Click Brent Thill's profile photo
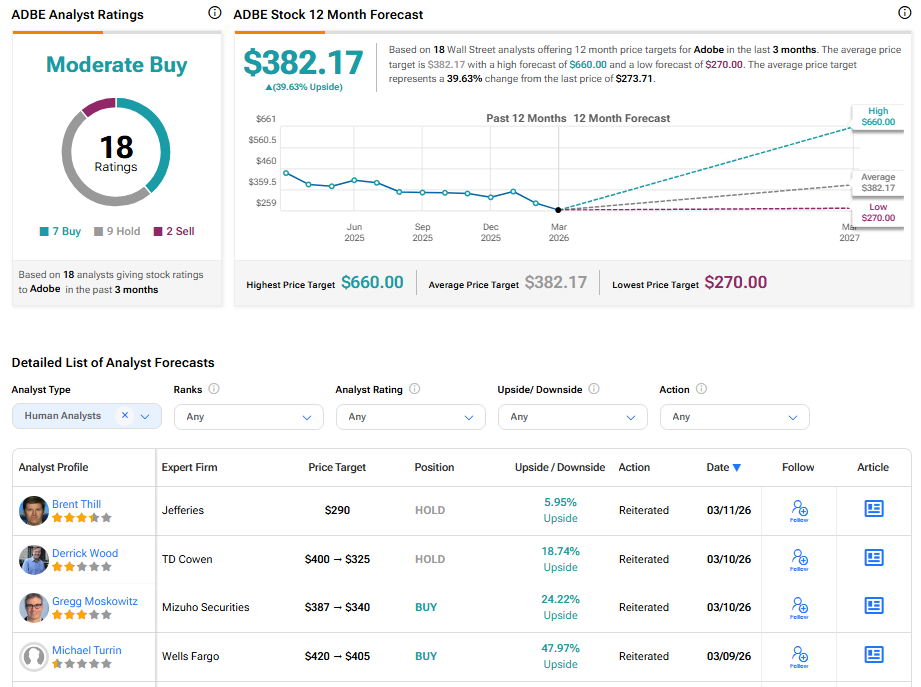The height and width of the screenshot is (687, 921). 34,510
